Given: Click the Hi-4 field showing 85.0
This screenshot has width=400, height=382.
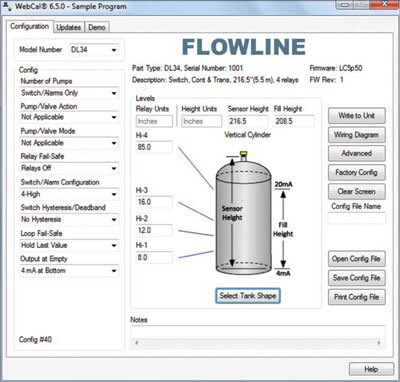Looking at the screenshot, I should click(154, 147).
